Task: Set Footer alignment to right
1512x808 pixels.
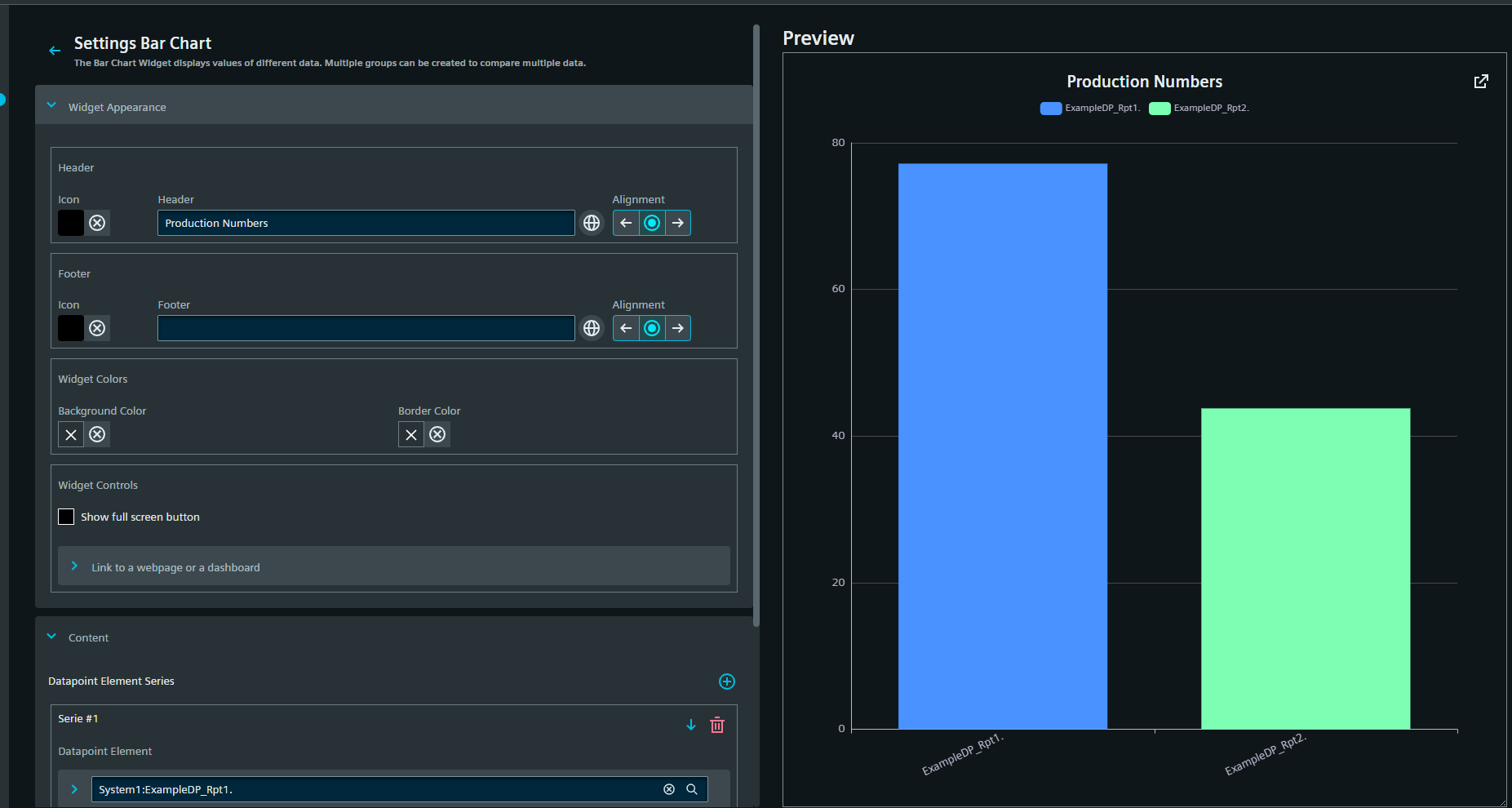Action: coord(678,328)
